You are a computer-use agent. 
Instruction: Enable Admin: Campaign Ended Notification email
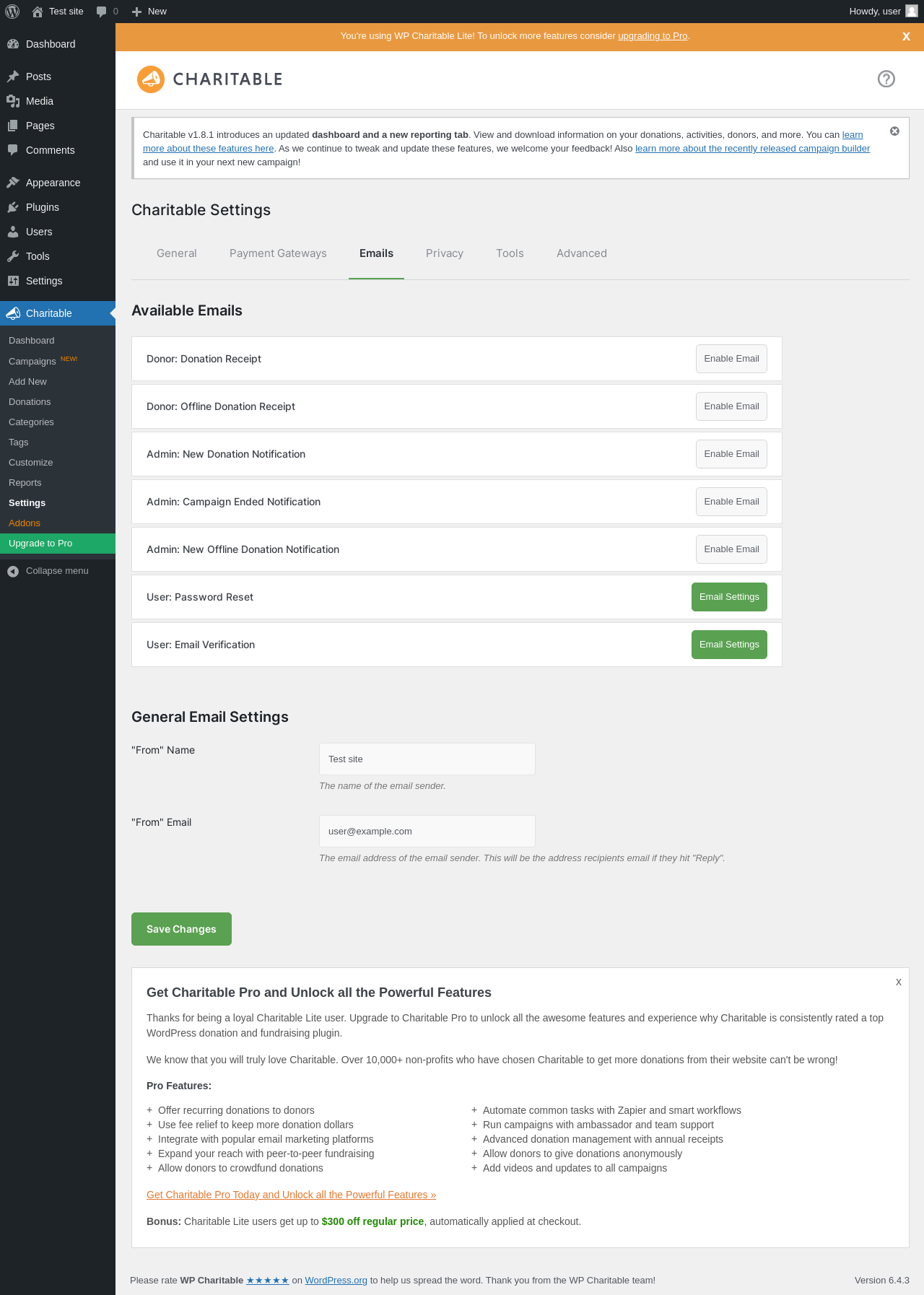click(731, 502)
